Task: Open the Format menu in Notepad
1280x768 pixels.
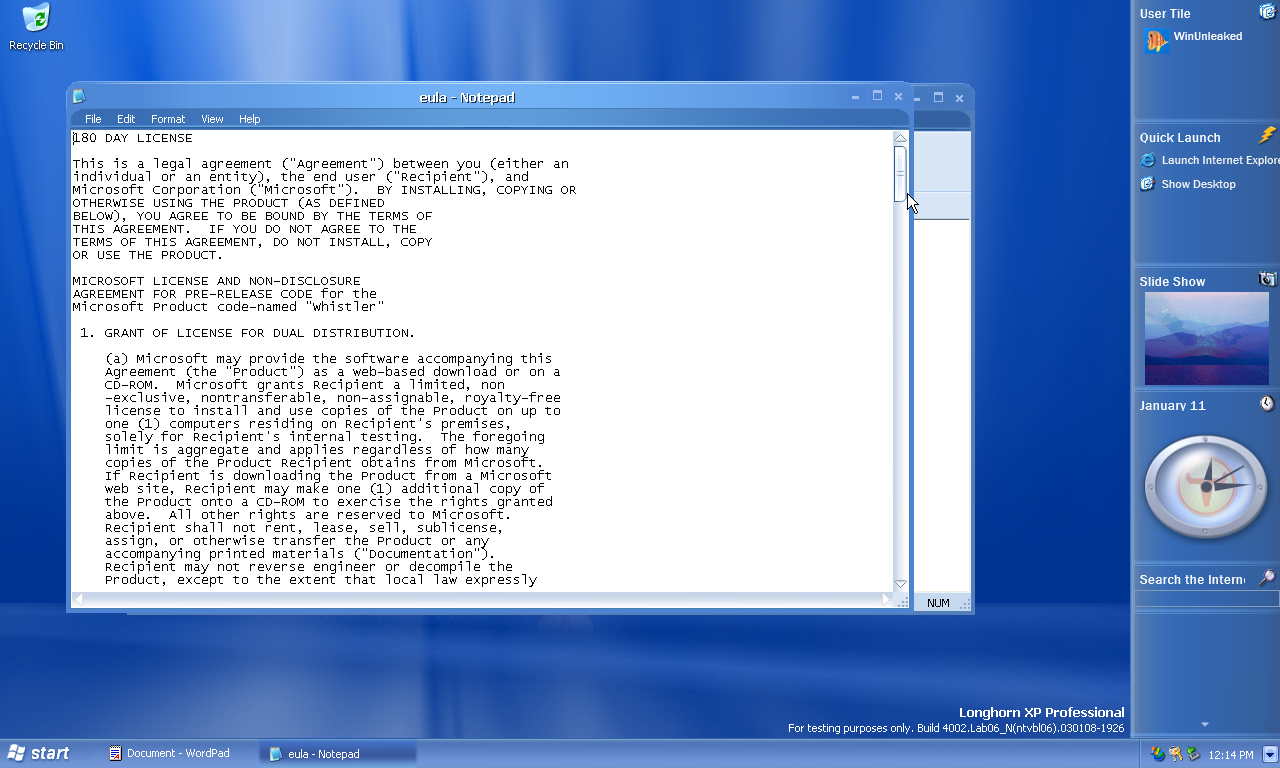Action: (168, 119)
